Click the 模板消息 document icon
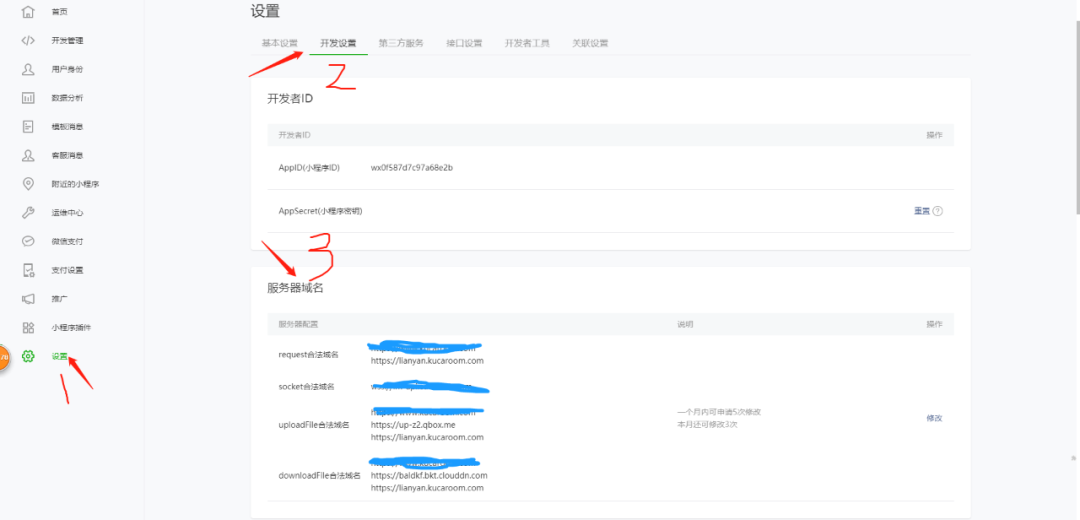The height and width of the screenshot is (520, 1080). click(x=28, y=127)
